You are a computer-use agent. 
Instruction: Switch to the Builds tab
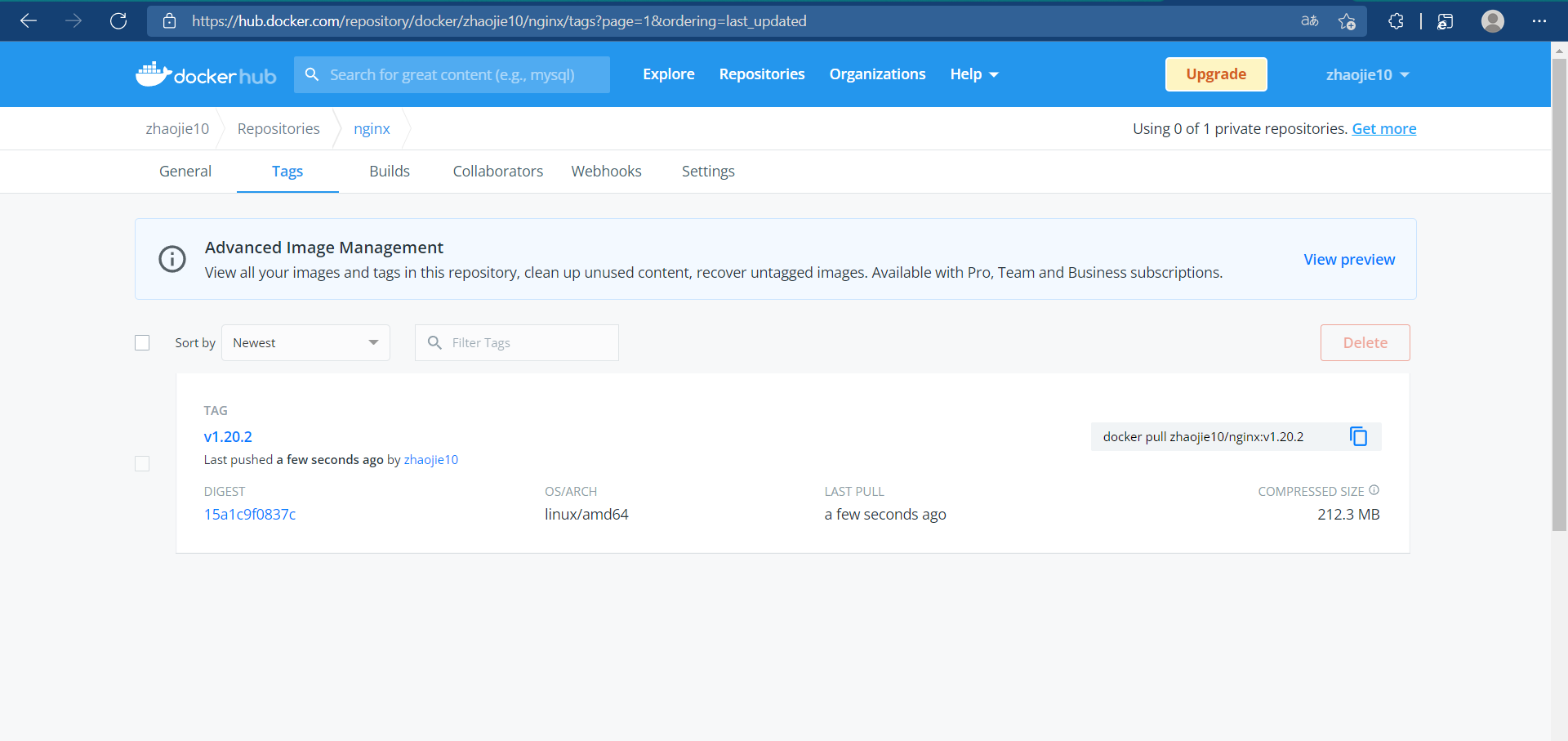pyautogui.click(x=390, y=171)
